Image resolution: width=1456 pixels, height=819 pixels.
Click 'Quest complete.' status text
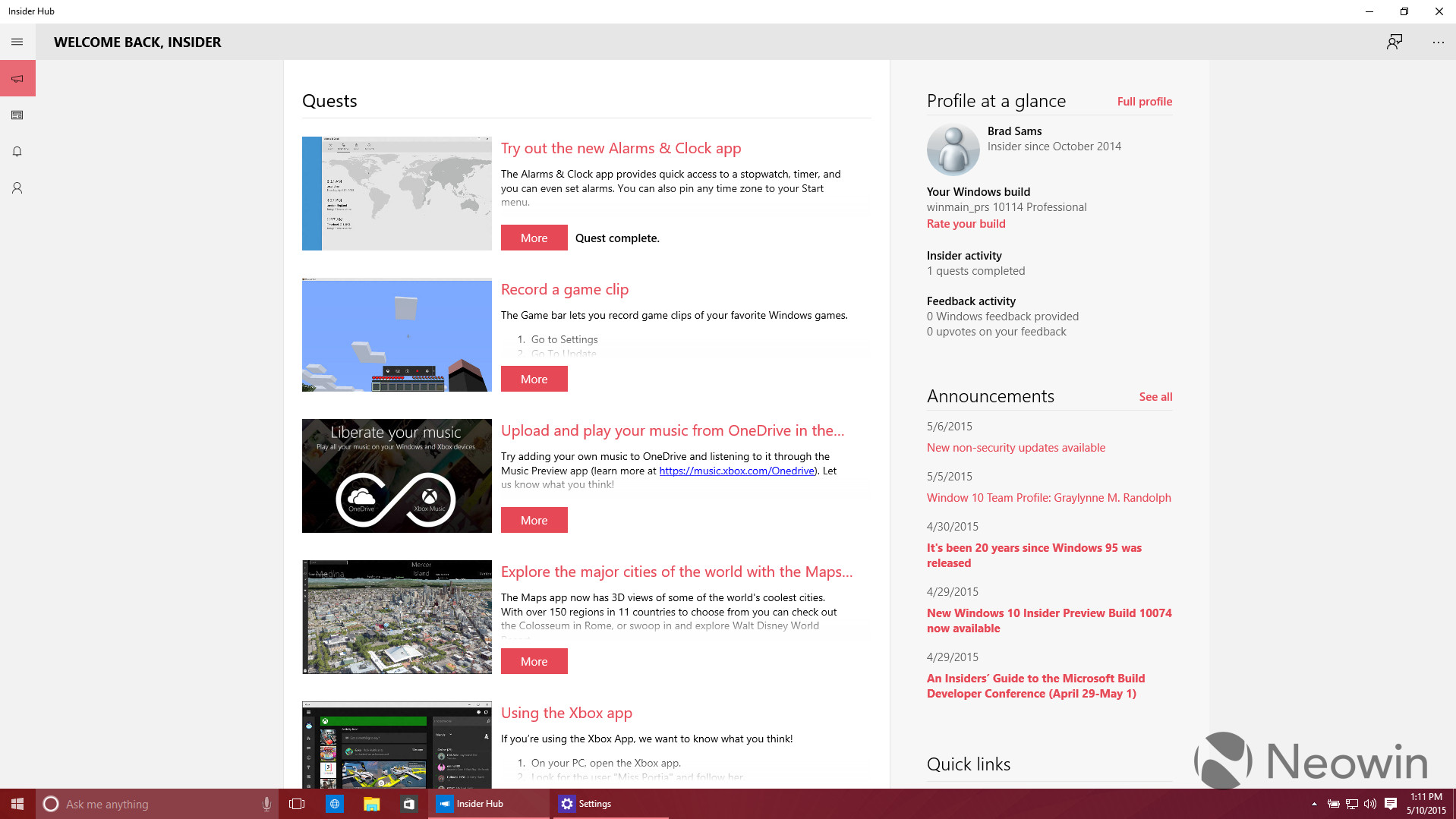[x=617, y=238]
